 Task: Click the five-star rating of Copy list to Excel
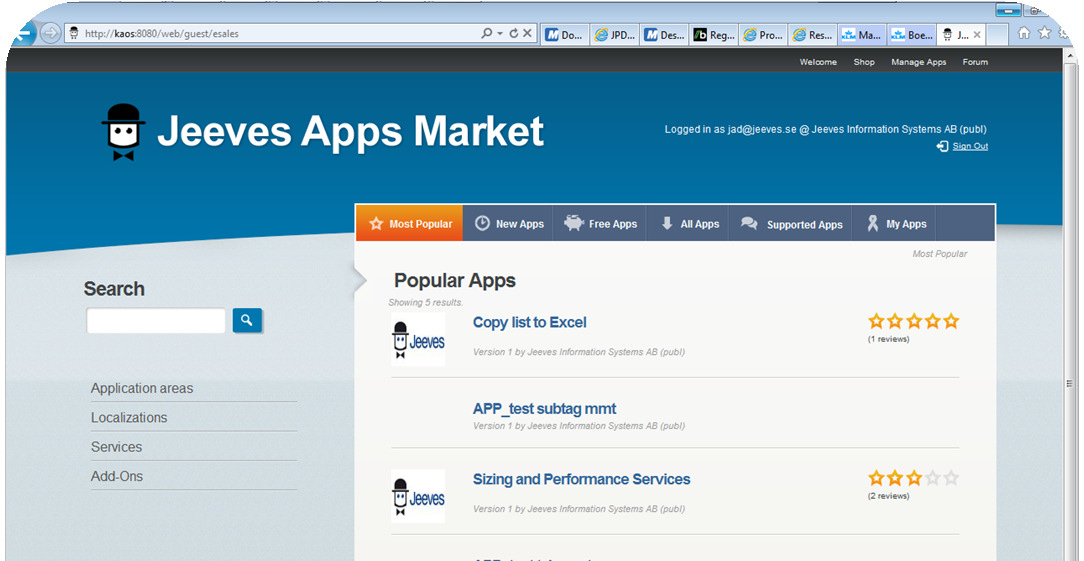[x=914, y=321]
